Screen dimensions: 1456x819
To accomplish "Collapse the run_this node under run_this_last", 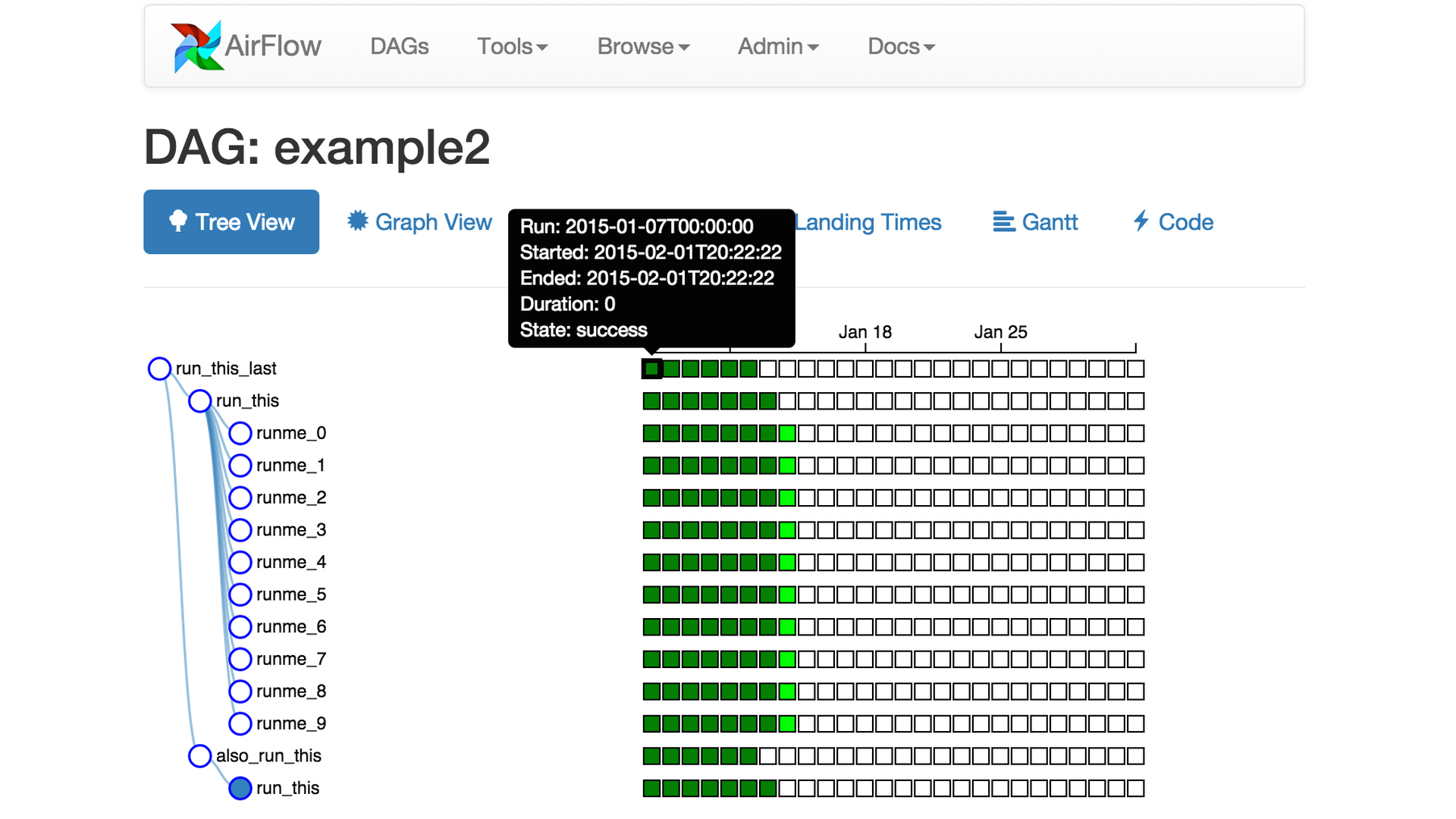I will point(199,400).
